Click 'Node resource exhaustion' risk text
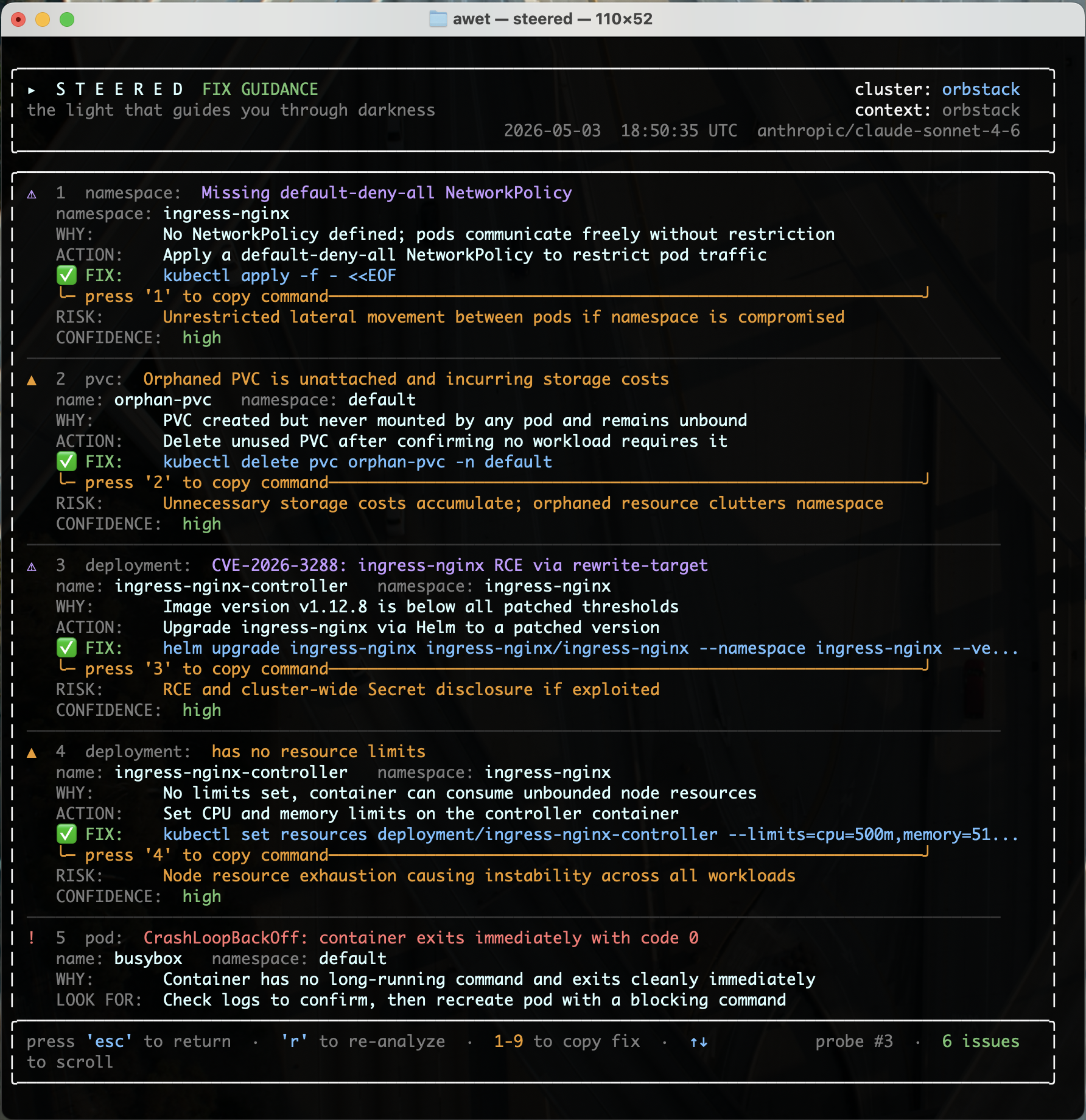 [479, 876]
